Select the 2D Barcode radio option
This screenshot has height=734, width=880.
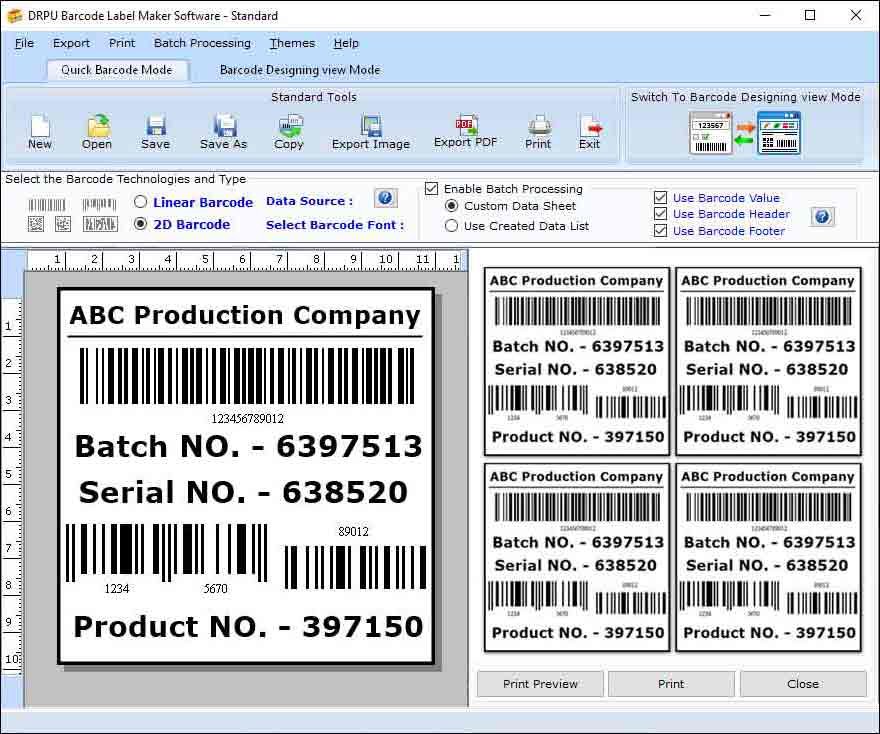tap(140, 224)
